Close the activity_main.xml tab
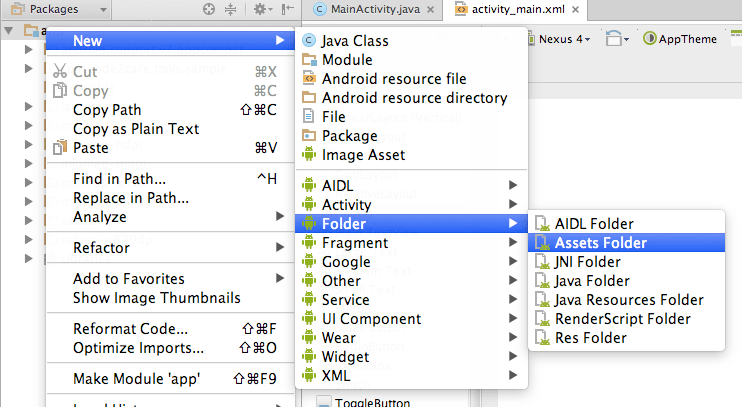The height and width of the screenshot is (407, 742). (575, 9)
